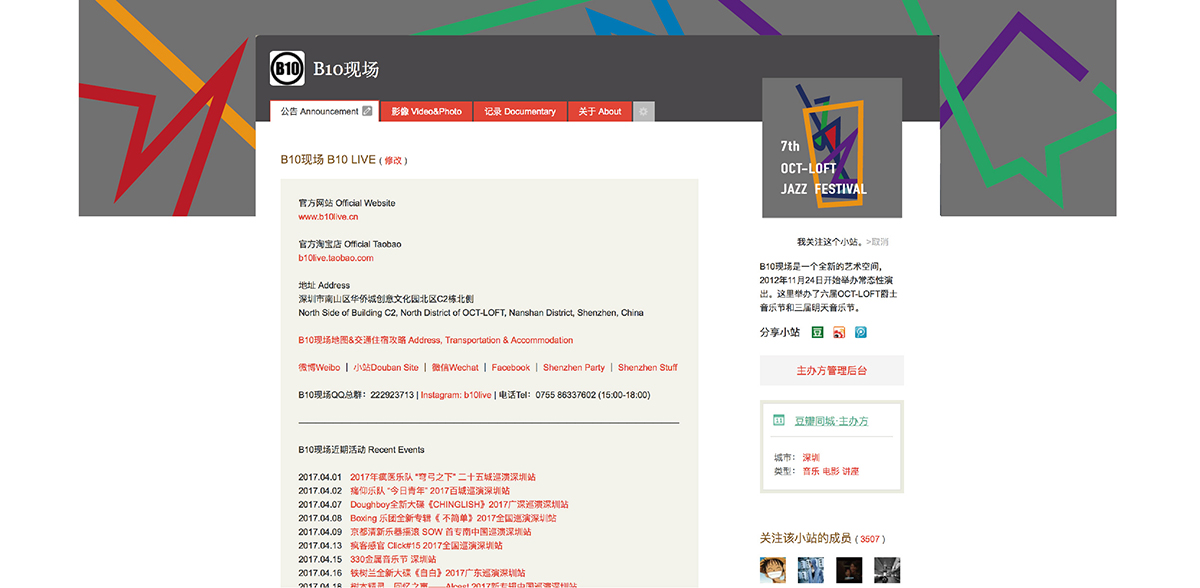Click the 取消 unfollow link
1200x588 pixels.
coord(879,242)
